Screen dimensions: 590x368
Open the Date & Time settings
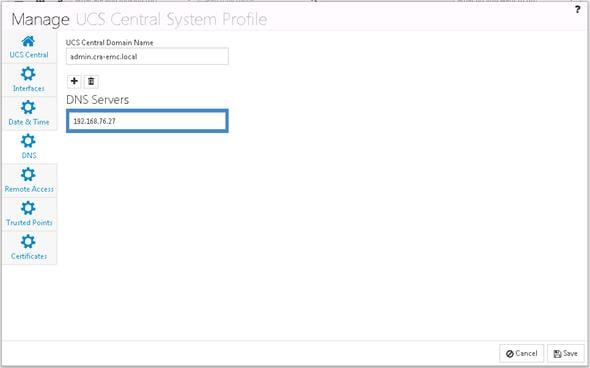(x=29, y=113)
